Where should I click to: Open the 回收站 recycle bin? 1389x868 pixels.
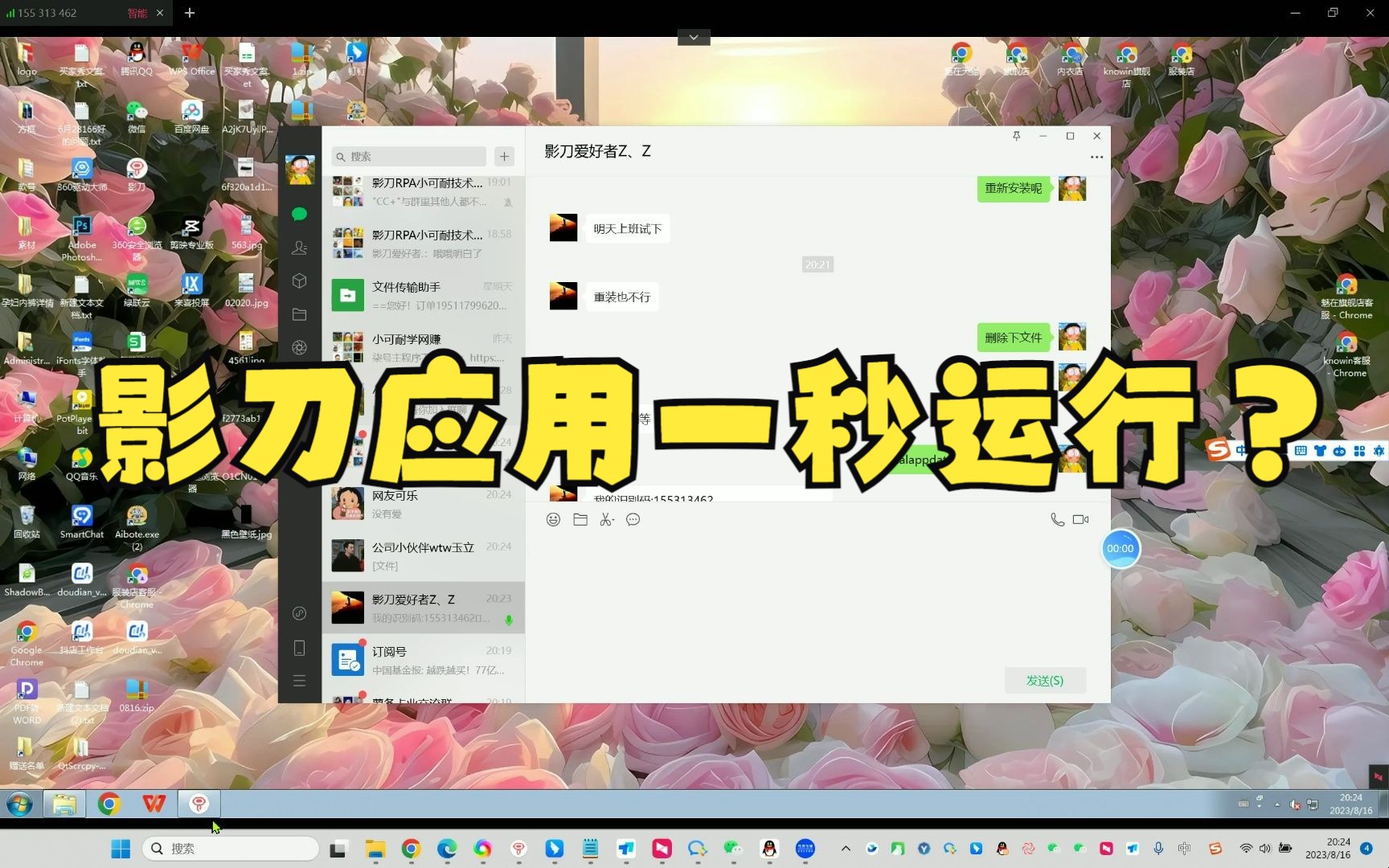click(x=27, y=522)
